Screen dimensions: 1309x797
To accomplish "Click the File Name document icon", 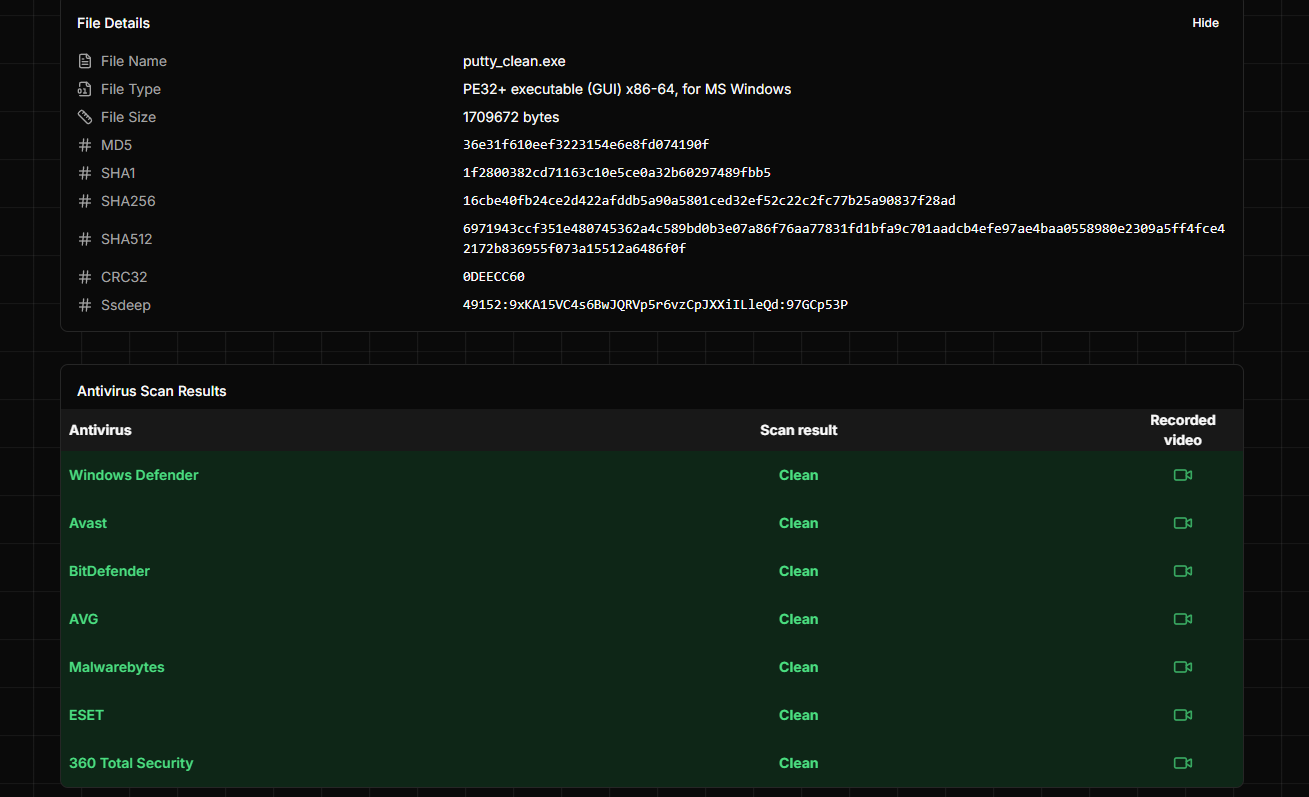I will point(85,61).
